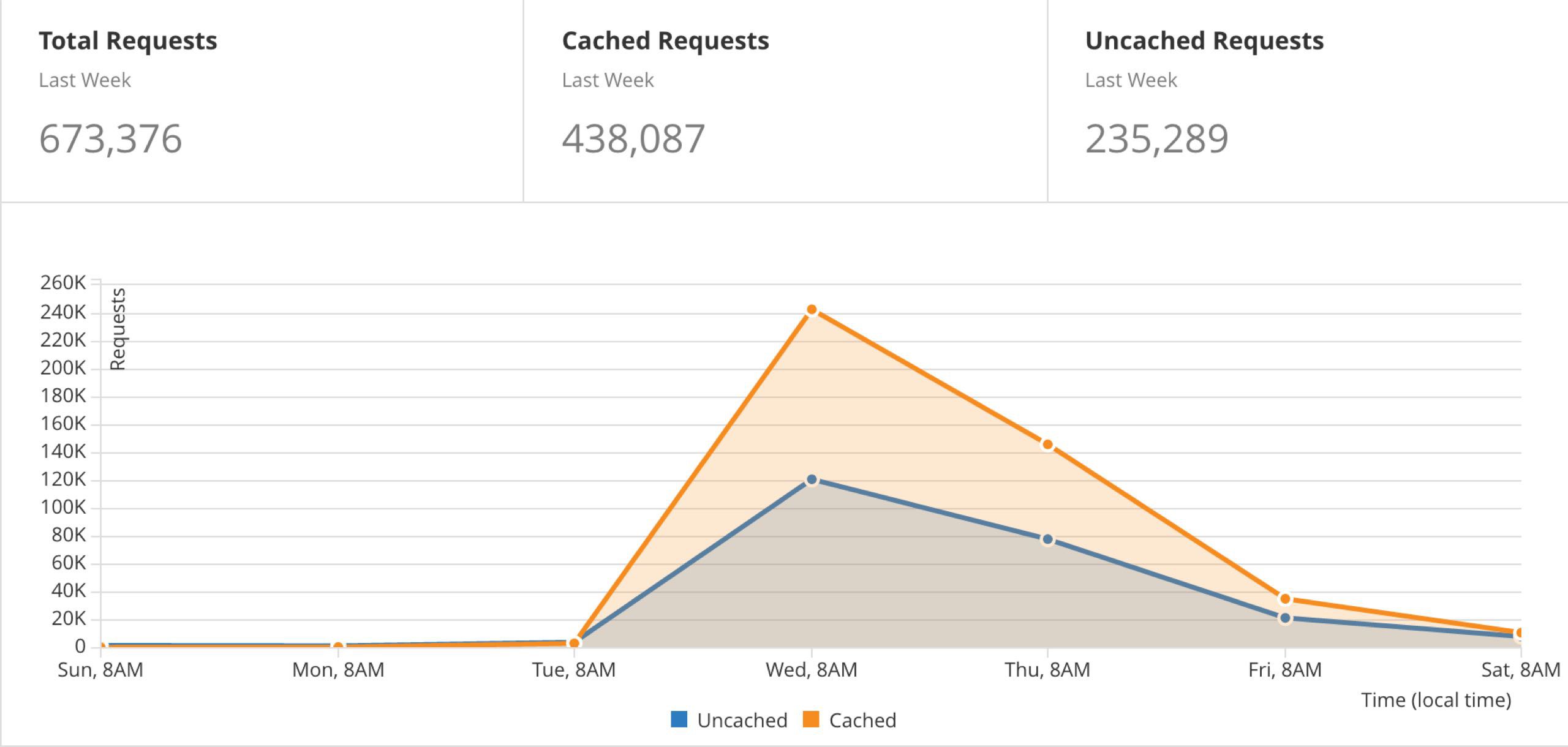The image size is (1568, 747).
Task: Select the Uncached Requests heading
Action: coord(1204,41)
